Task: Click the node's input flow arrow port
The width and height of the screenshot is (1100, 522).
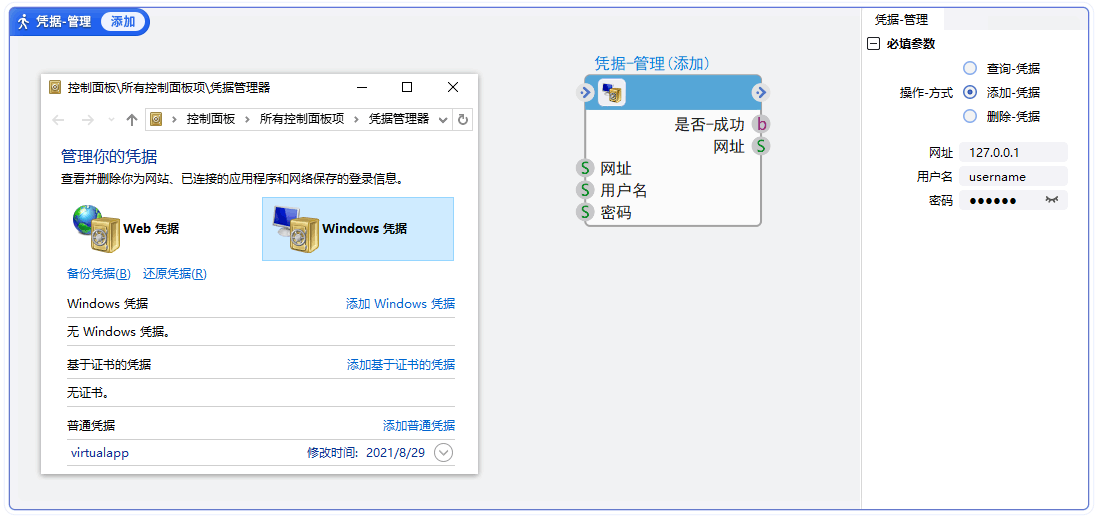Action: (x=586, y=93)
